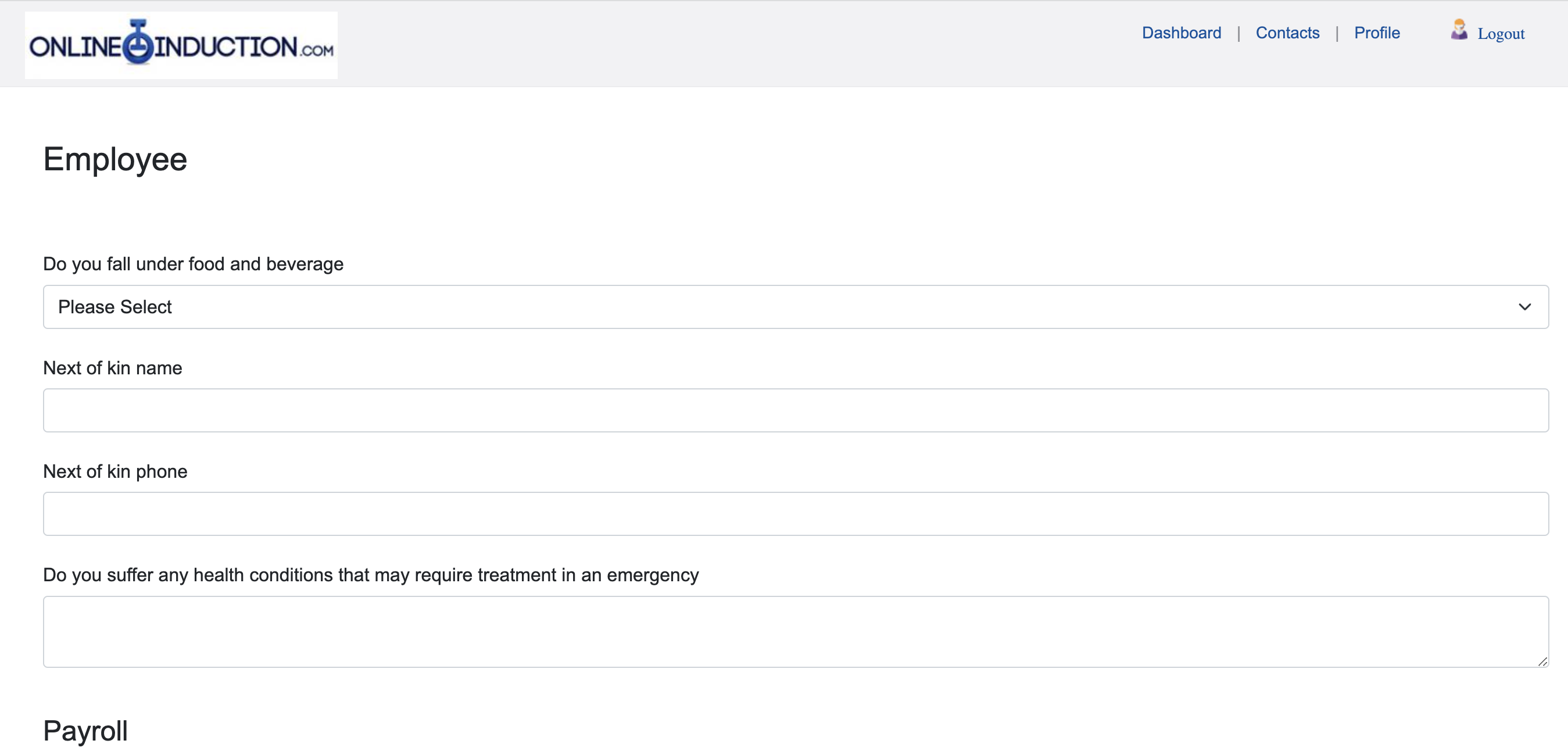Go to the Contacts page

point(1287,33)
